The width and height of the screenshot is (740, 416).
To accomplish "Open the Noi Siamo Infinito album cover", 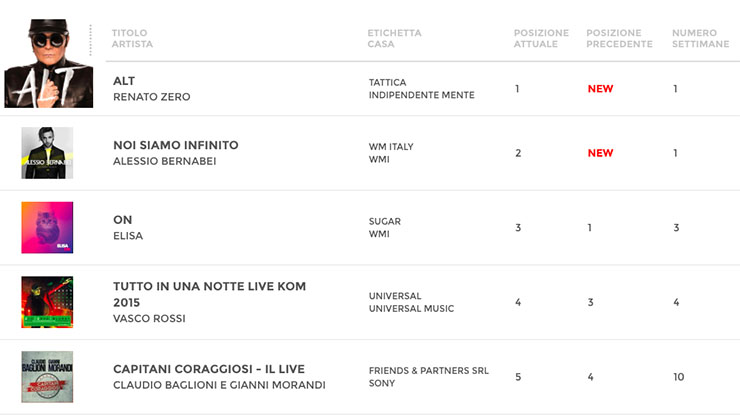I will 47,153.
